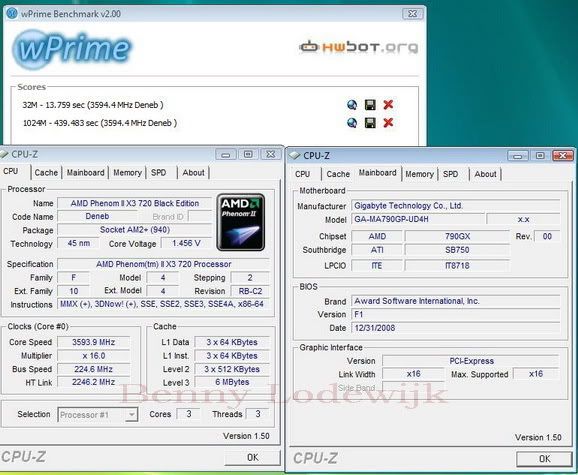The height and width of the screenshot is (475, 578).
Task: Close the wPrime Benchmark window
Action: click(x=412, y=14)
